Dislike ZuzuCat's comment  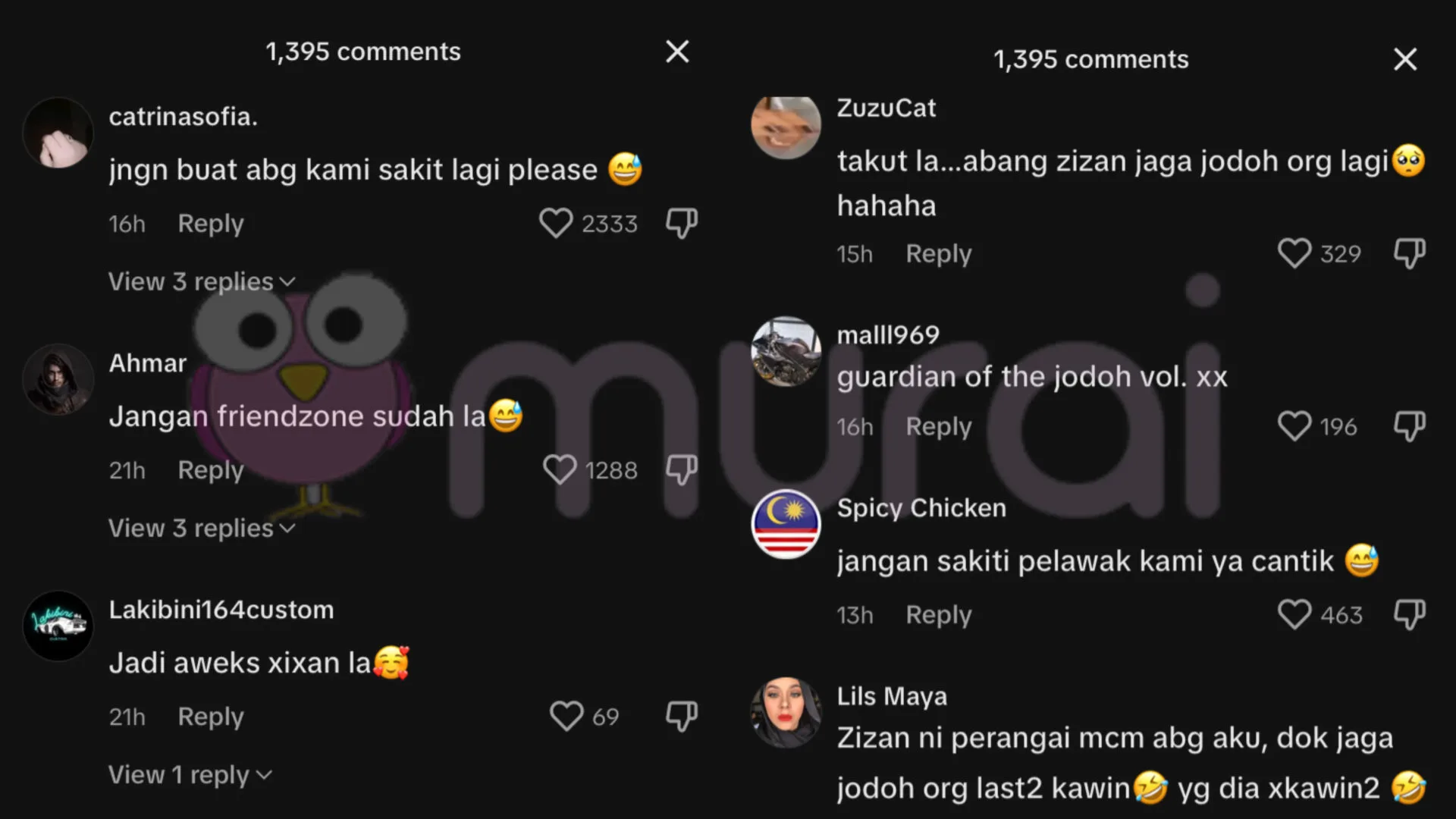[1410, 253]
